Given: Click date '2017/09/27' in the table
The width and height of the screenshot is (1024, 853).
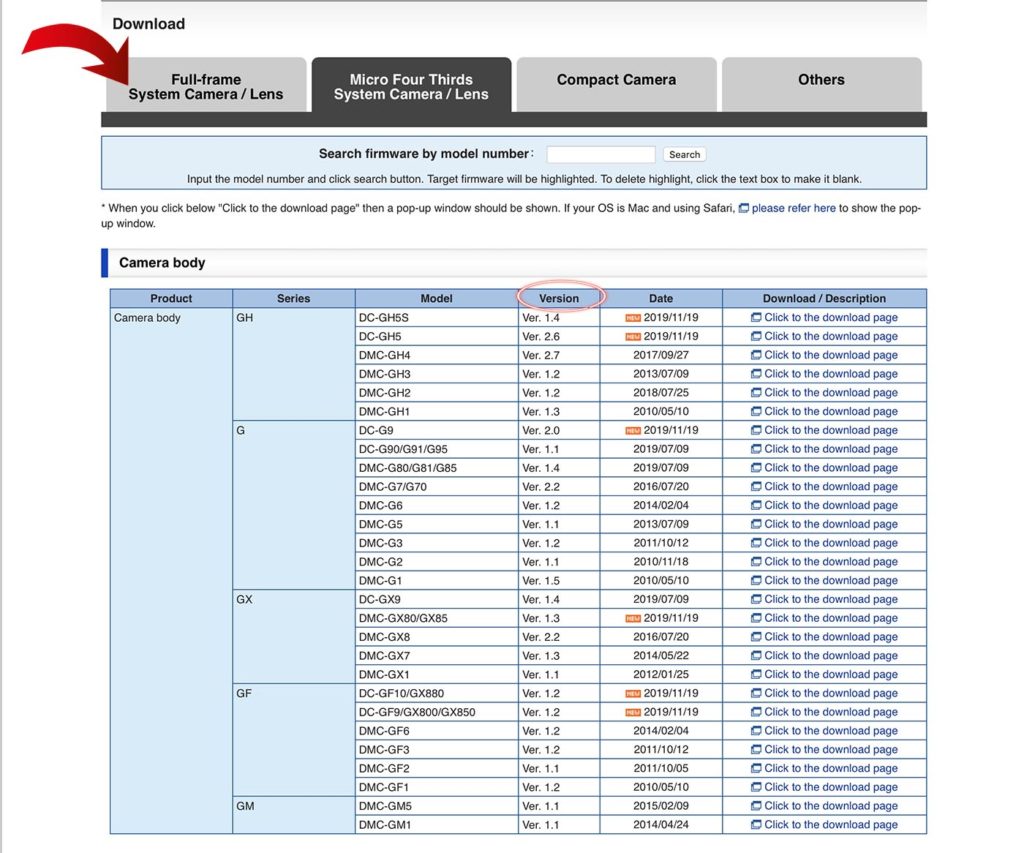Looking at the screenshot, I should click(661, 355).
